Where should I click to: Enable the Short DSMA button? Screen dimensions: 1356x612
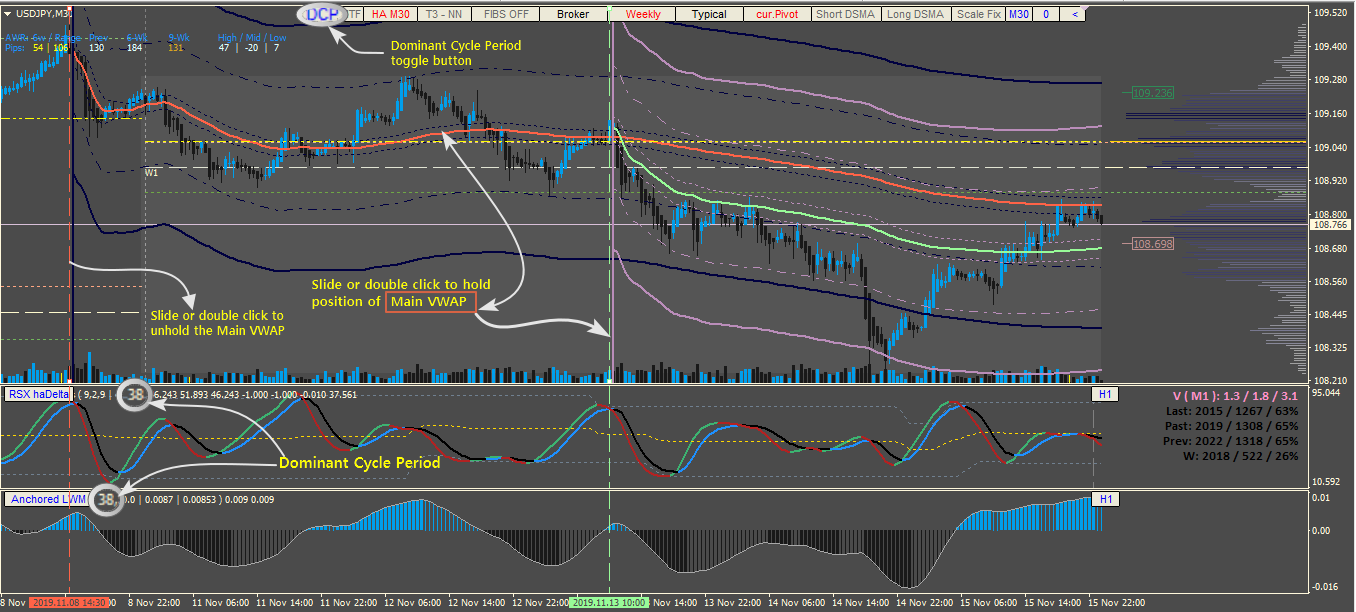click(846, 14)
